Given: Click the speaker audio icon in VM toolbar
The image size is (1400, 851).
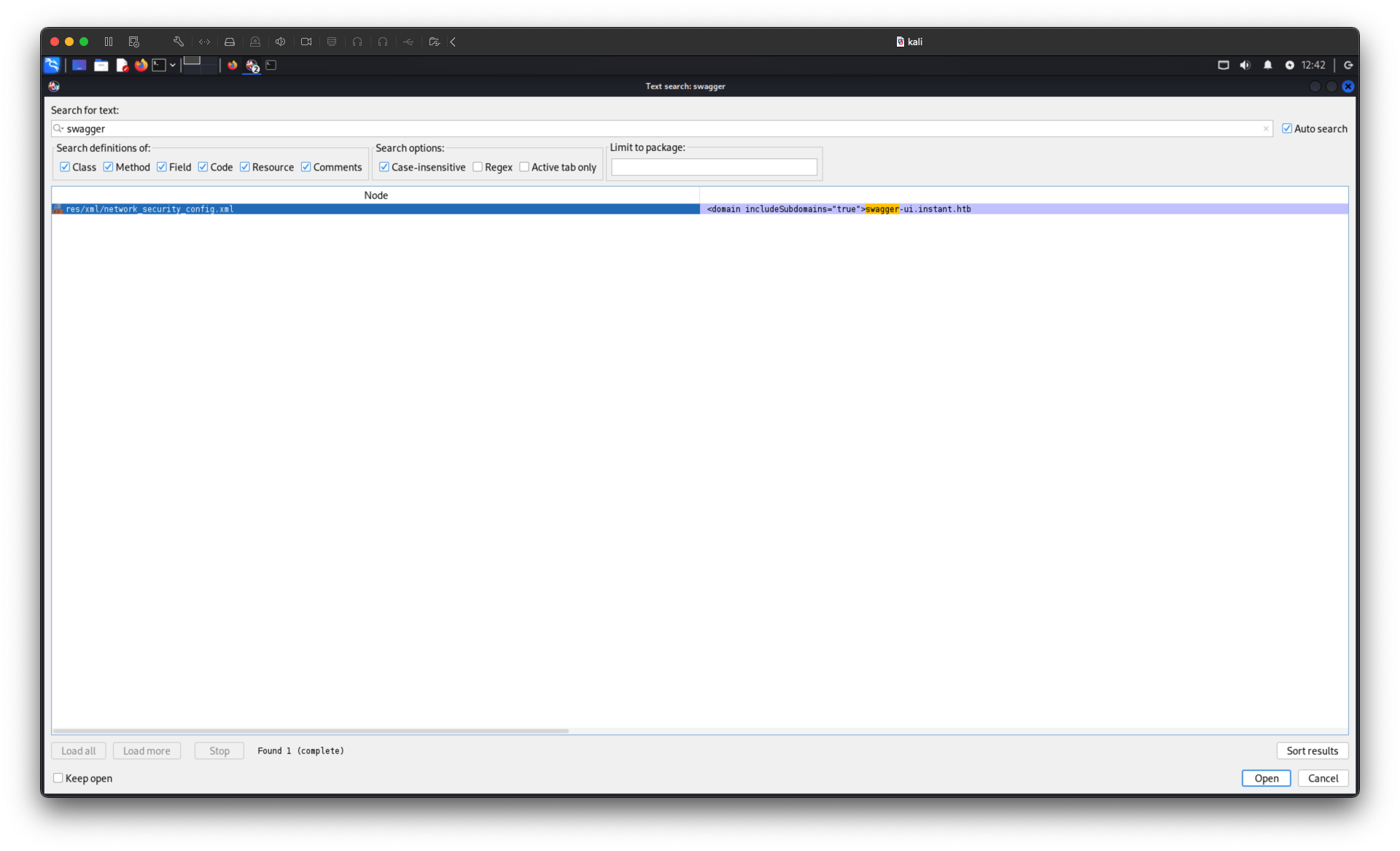Looking at the screenshot, I should (281, 42).
